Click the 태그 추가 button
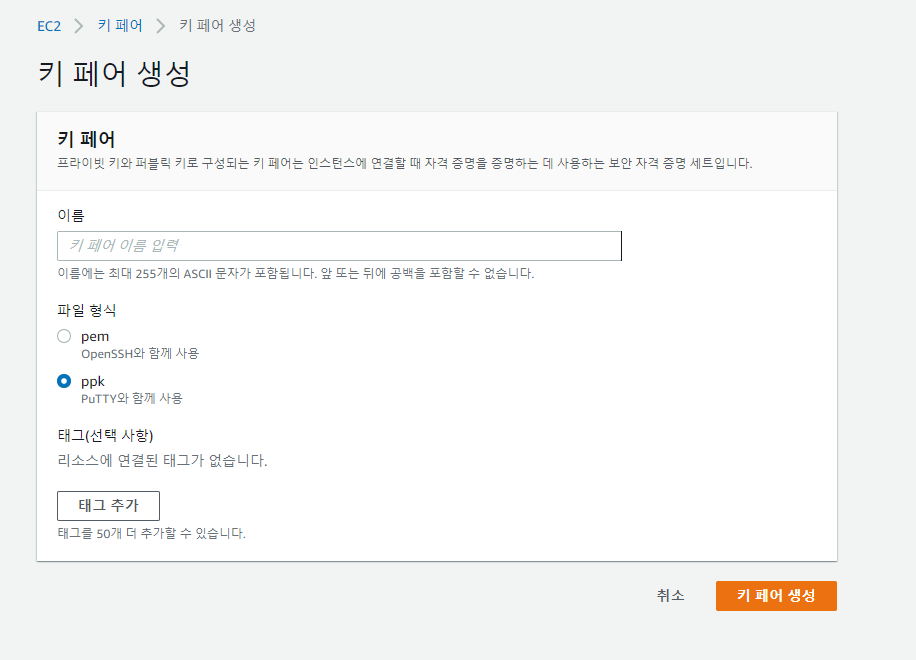 (109, 506)
